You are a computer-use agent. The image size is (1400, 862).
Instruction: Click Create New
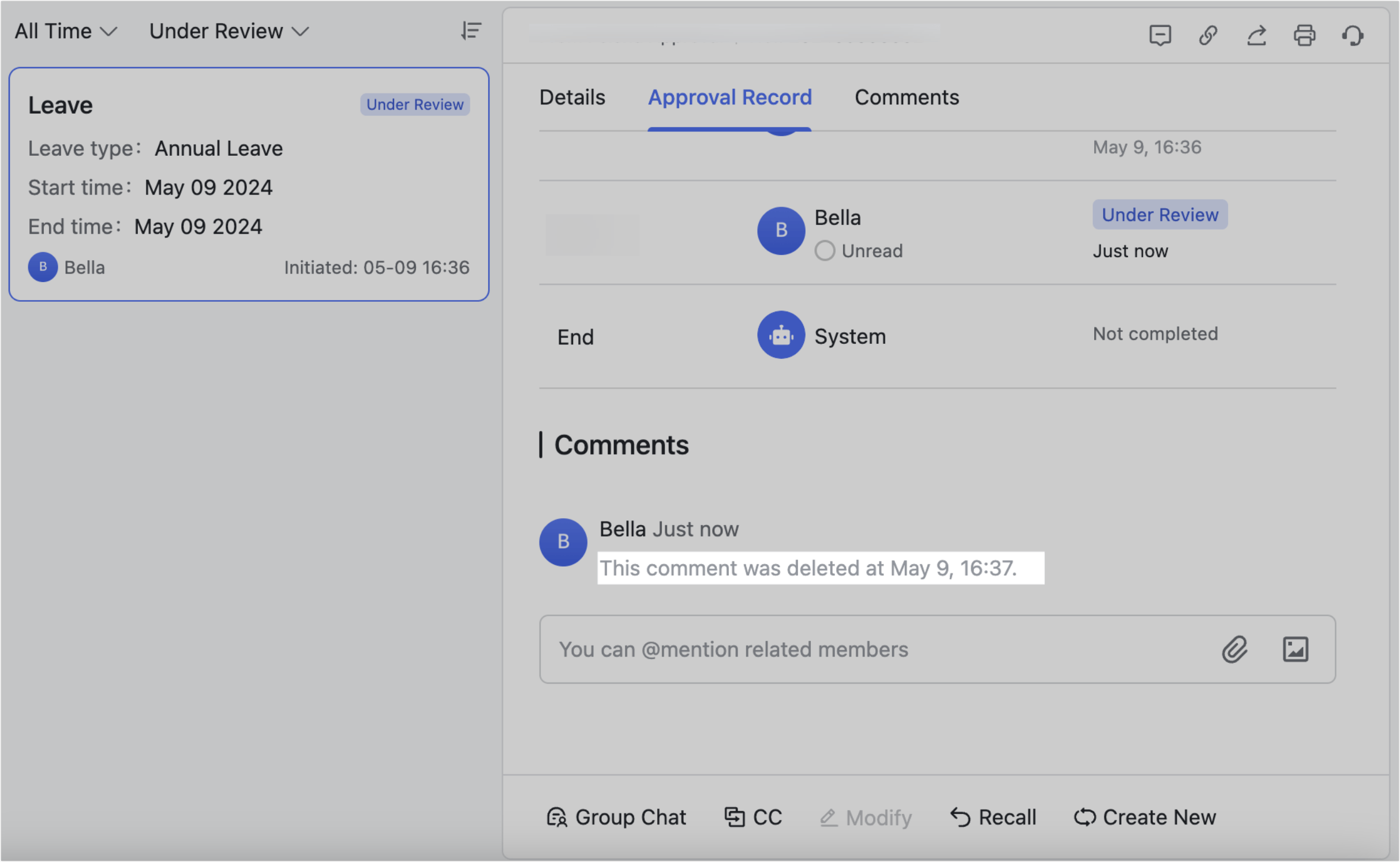(x=1145, y=817)
